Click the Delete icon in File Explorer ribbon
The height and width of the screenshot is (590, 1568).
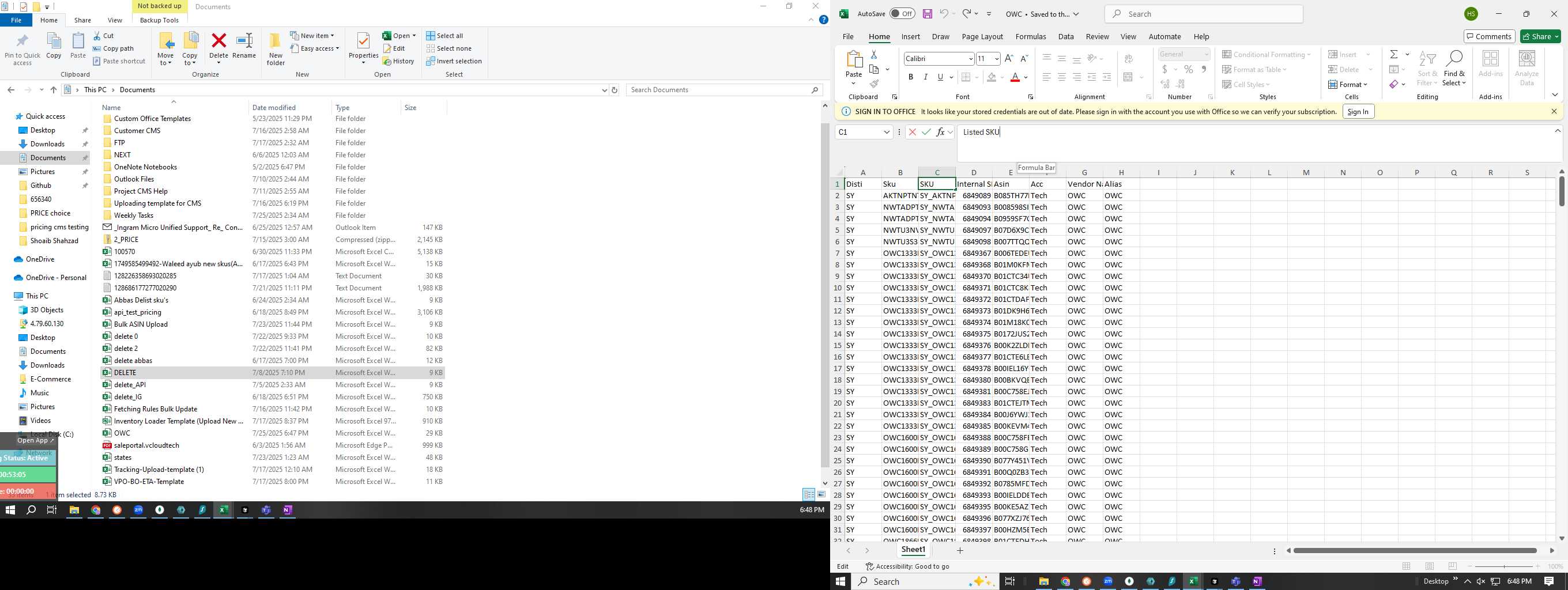pos(218,41)
